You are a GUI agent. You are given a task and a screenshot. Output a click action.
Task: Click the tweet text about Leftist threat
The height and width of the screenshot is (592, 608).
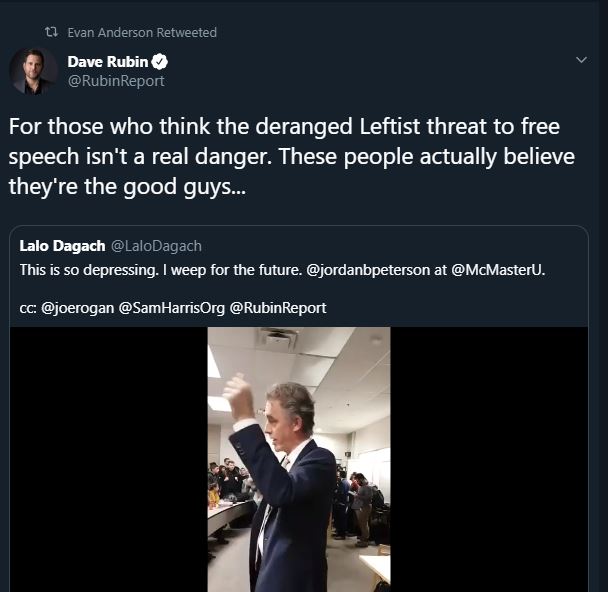pyautogui.click(x=284, y=158)
